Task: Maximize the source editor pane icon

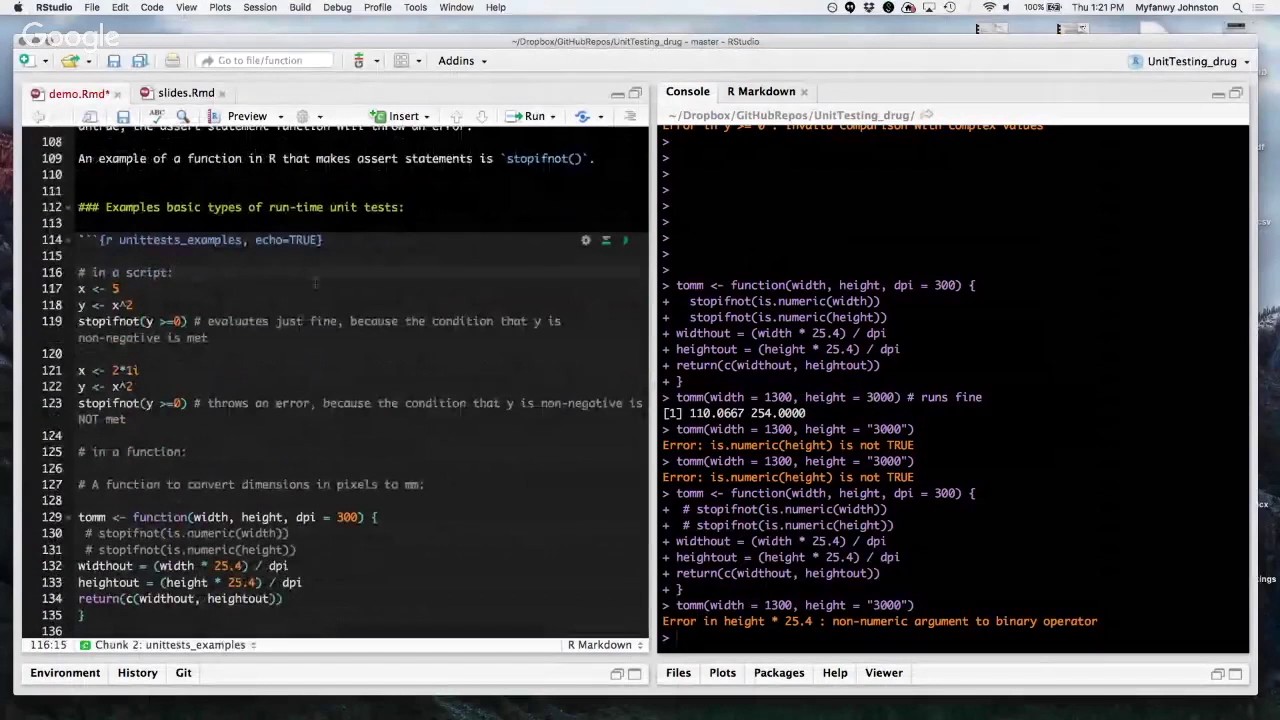Action: [635, 93]
